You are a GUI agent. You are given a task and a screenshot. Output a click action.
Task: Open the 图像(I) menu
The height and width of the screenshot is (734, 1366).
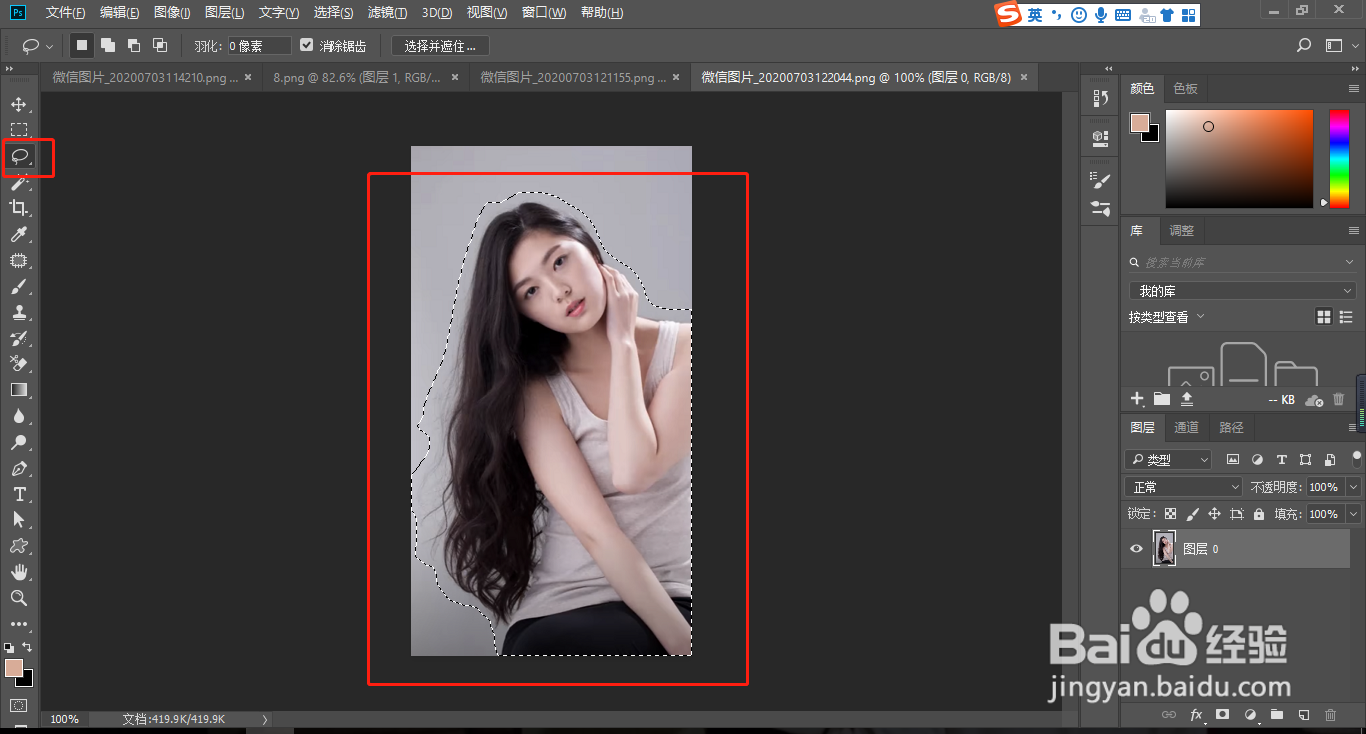click(172, 13)
